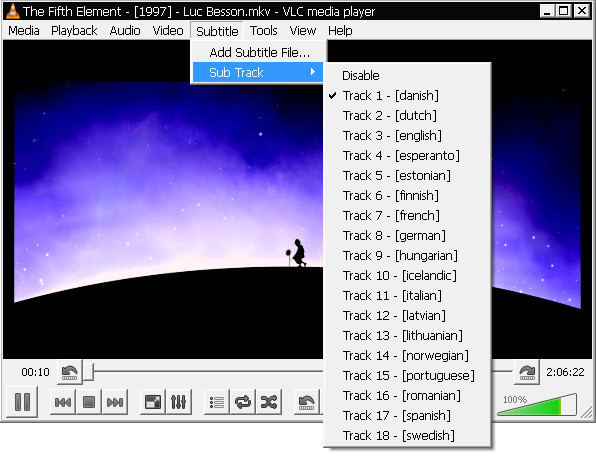Stop playback with the stop button

click(x=89, y=402)
